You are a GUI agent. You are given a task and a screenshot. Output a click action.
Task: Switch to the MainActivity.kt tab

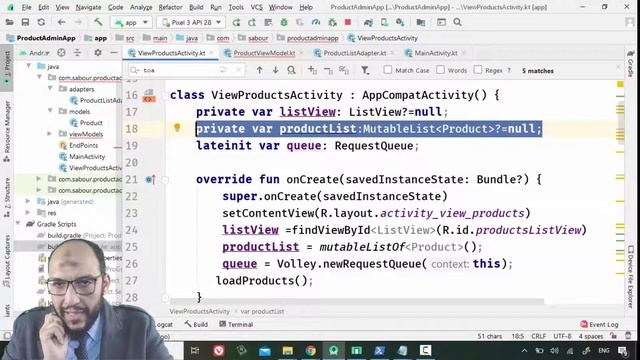pyautogui.click(x=436, y=53)
